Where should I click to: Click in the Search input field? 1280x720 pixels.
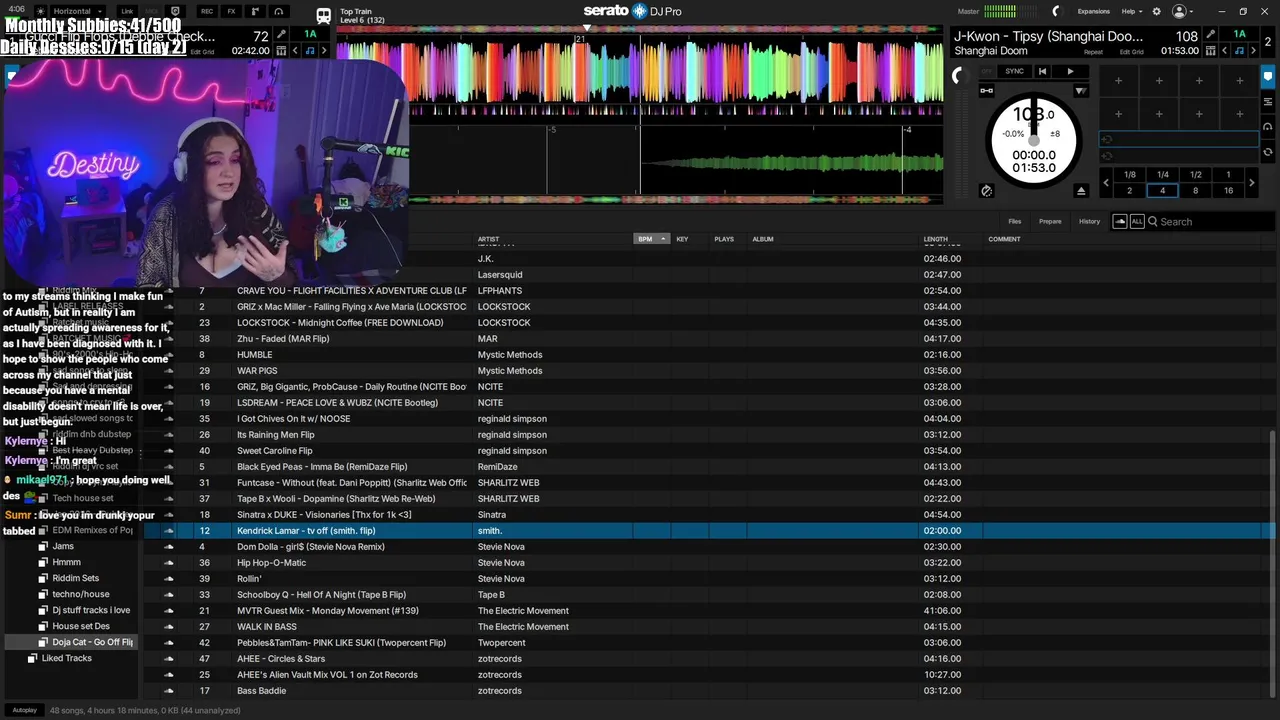[1210, 222]
